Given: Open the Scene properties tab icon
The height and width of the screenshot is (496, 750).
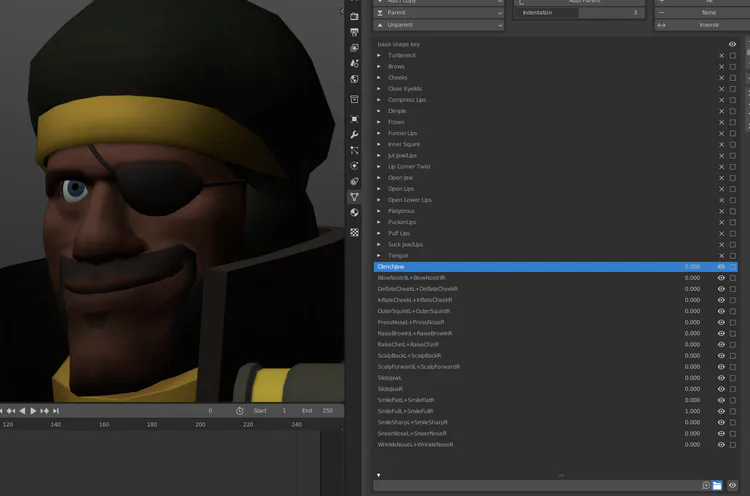Looking at the screenshot, I should pyautogui.click(x=354, y=63).
